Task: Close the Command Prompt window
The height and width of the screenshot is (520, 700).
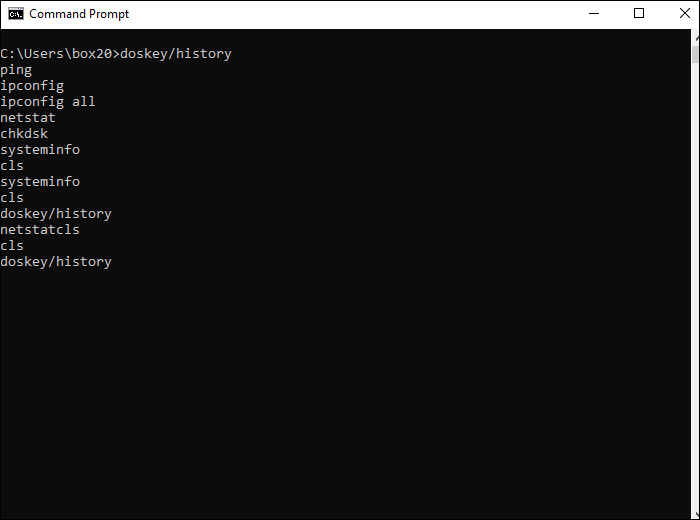Action: coord(684,14)
